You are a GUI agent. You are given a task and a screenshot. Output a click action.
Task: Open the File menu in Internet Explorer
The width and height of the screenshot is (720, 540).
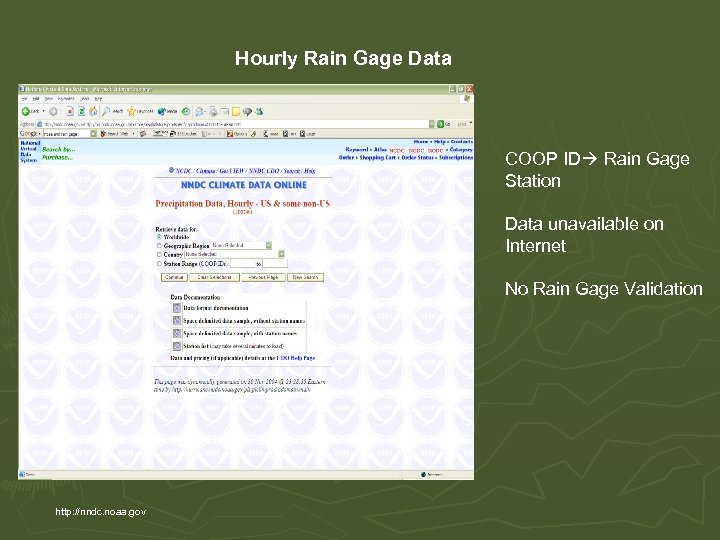[x=25, y=99]
